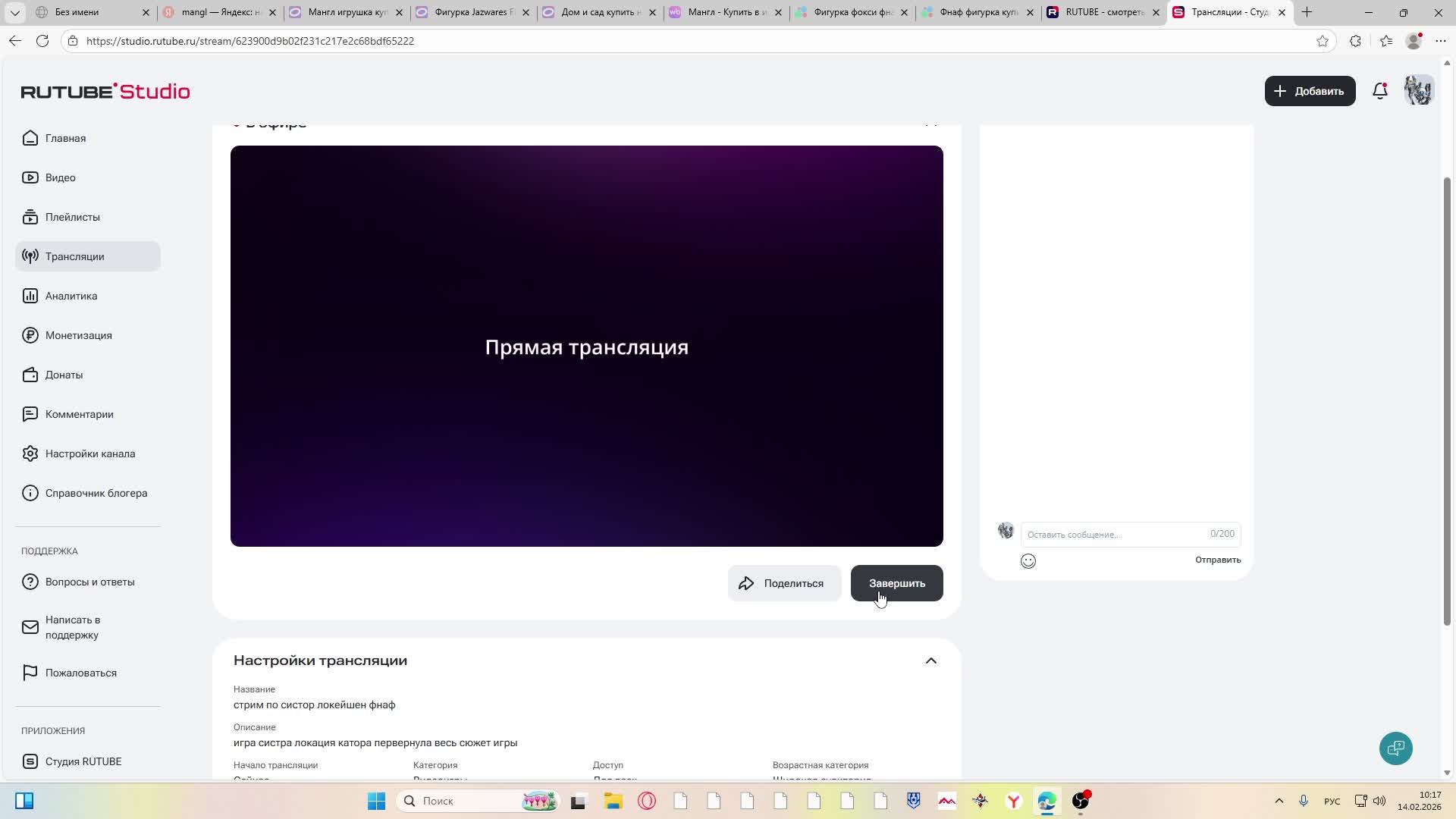The width and height of the screenshot is (1456, 819).
Task: Click the support chat floating icon
Action: pos(1395,748)
